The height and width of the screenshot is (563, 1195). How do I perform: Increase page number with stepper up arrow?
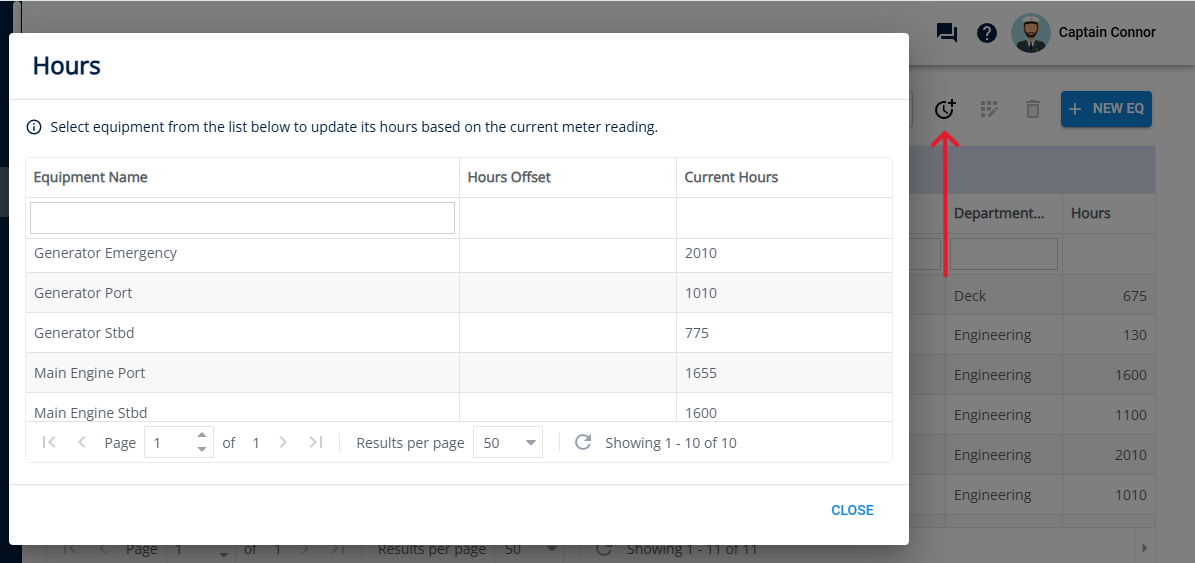click(x=202, y=435)
